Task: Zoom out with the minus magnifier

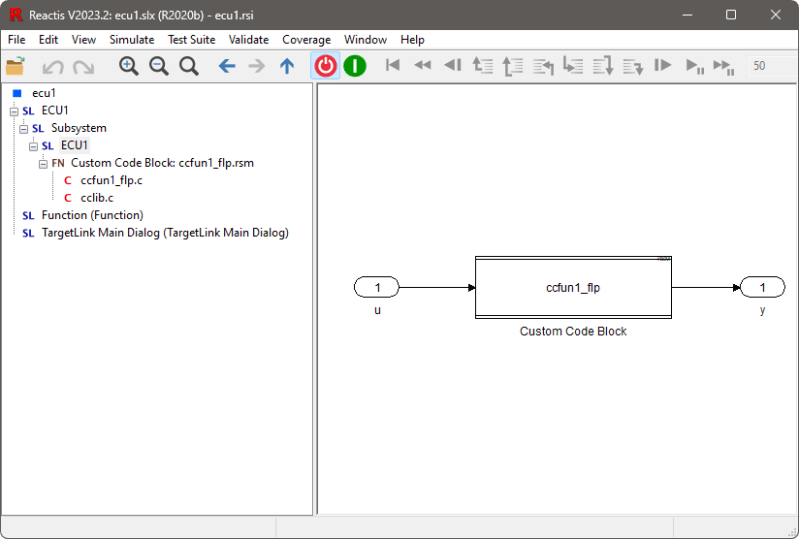Action: 158,66
